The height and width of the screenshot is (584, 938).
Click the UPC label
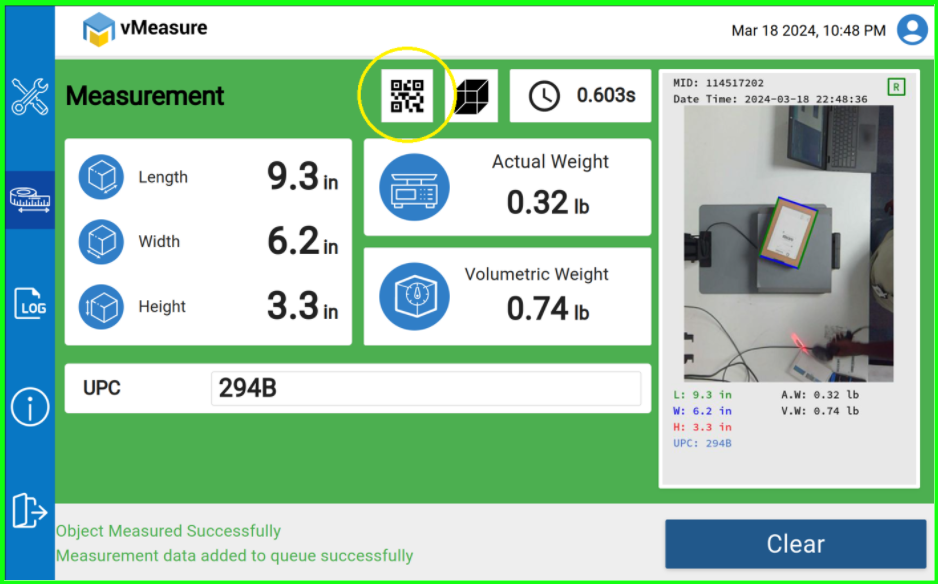coord(102,388)
